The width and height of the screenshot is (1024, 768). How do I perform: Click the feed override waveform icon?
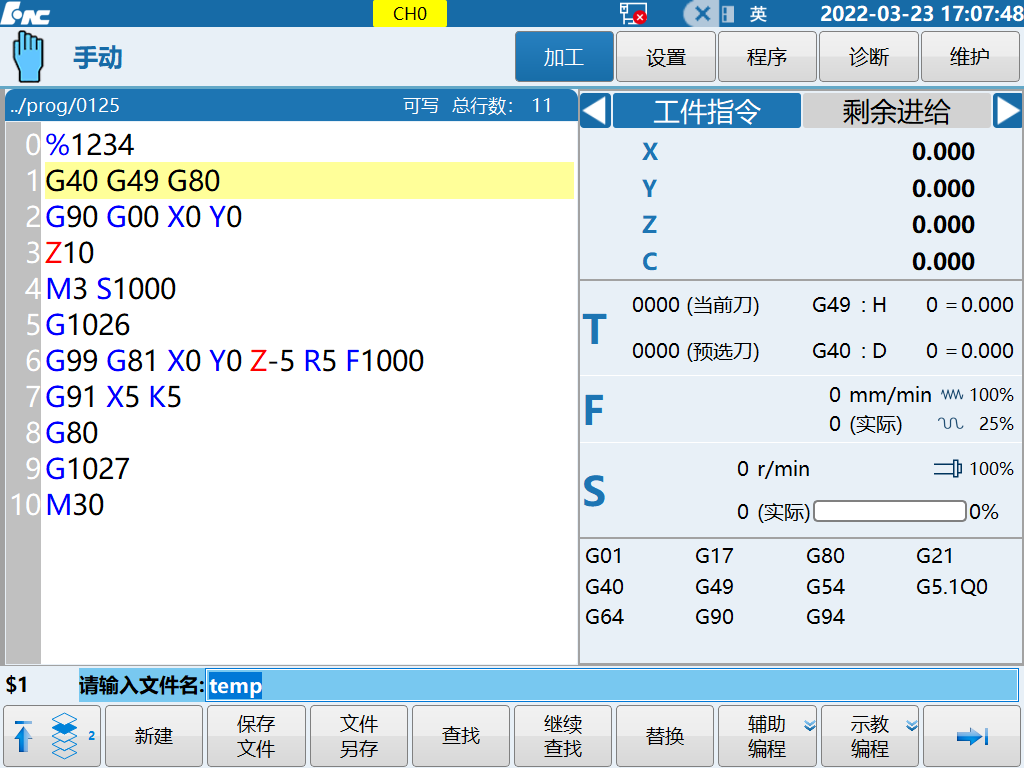pyautogui.click(x=952, y=395)
